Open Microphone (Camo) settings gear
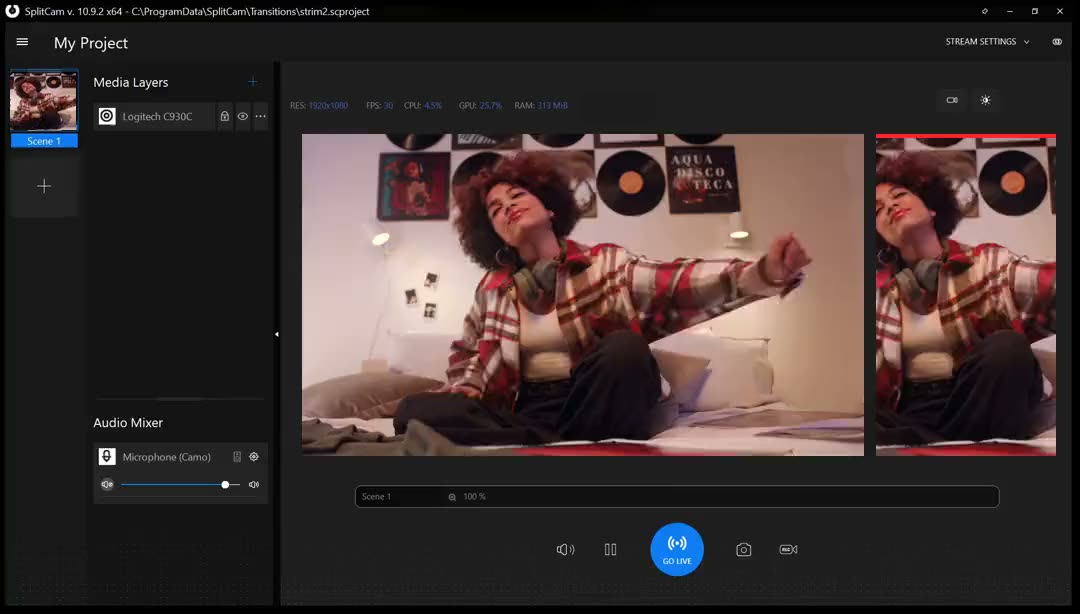 [x=254, y=457]
